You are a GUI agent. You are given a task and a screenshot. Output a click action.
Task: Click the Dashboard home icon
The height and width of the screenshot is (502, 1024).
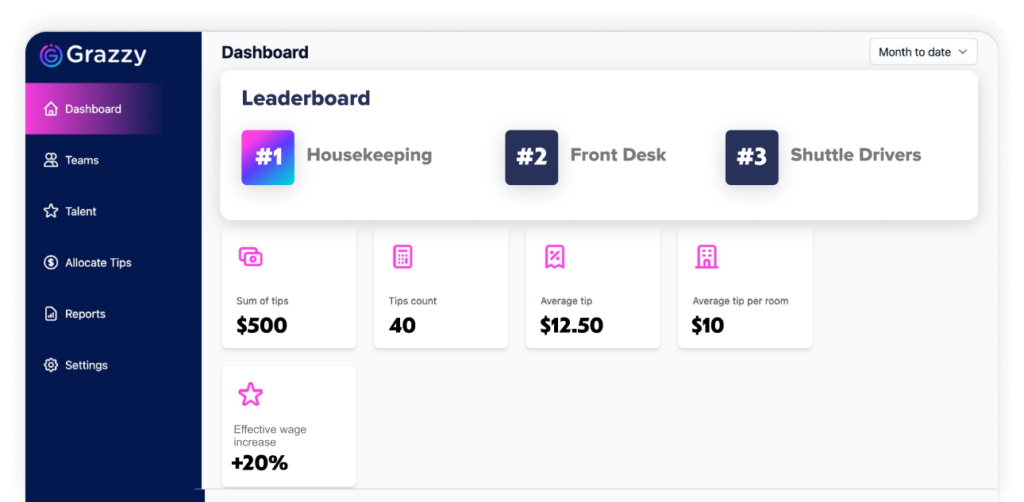click(51, 109)
